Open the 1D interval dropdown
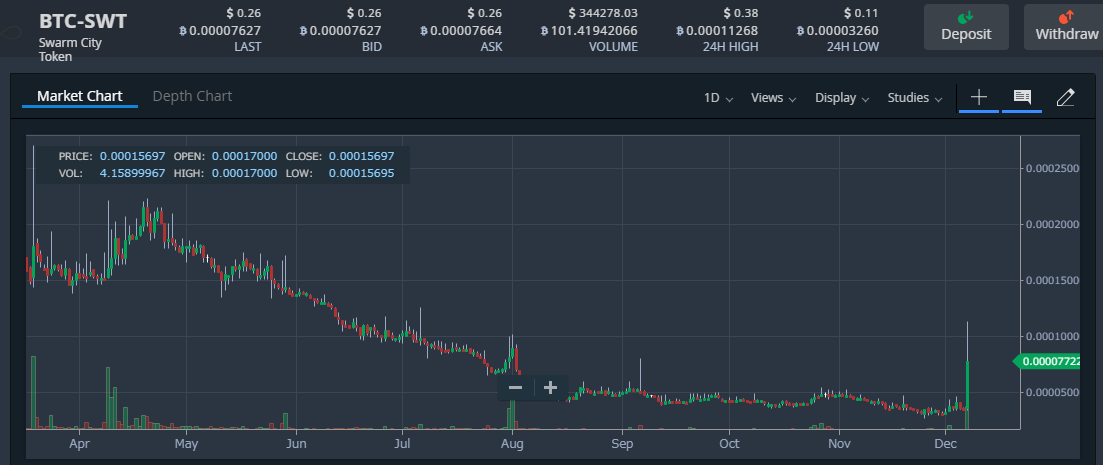 (x=718, y=98)
